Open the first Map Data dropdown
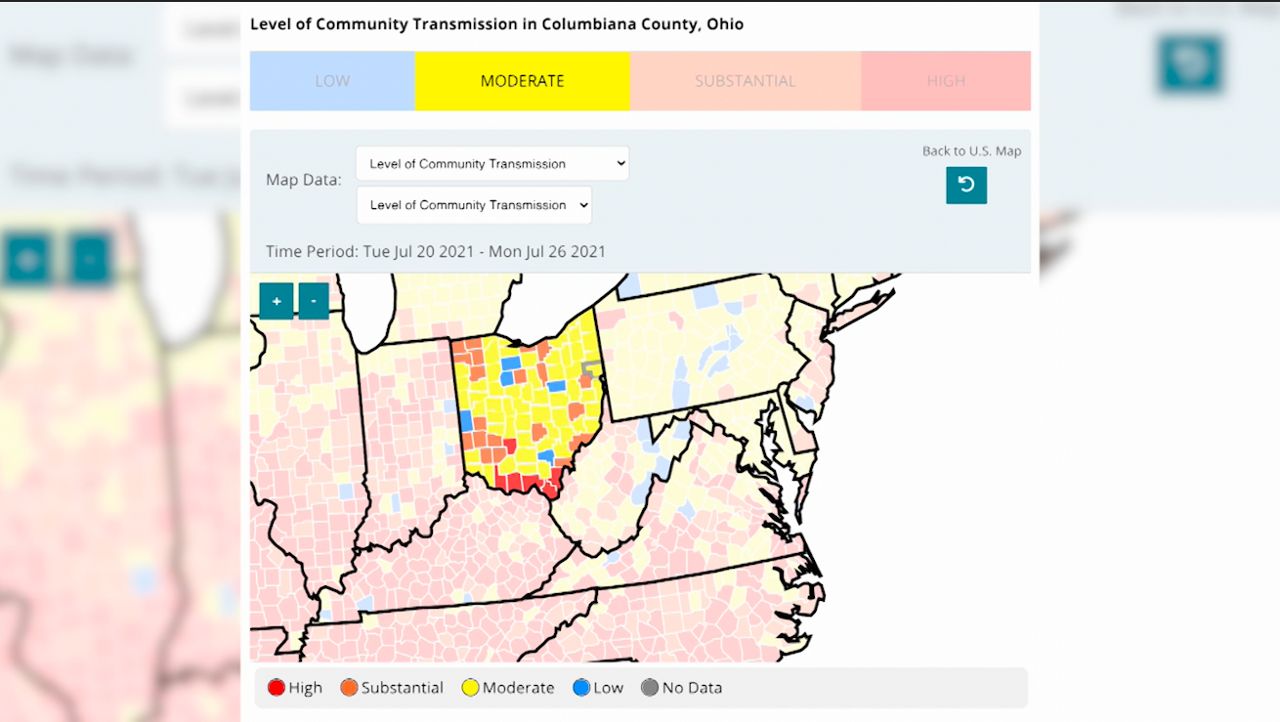Viewport: 1280px width, 722px height. click(x=491, y=163)
